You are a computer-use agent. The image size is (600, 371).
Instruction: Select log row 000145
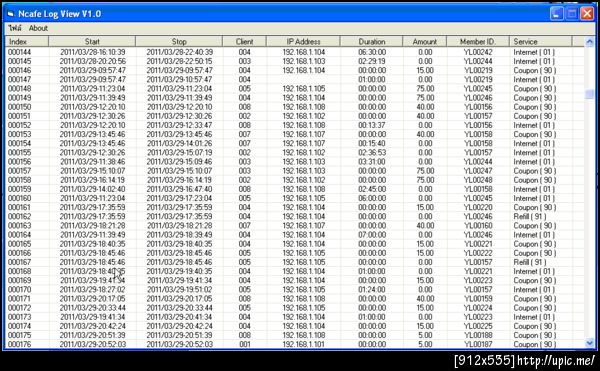point(295,61)
